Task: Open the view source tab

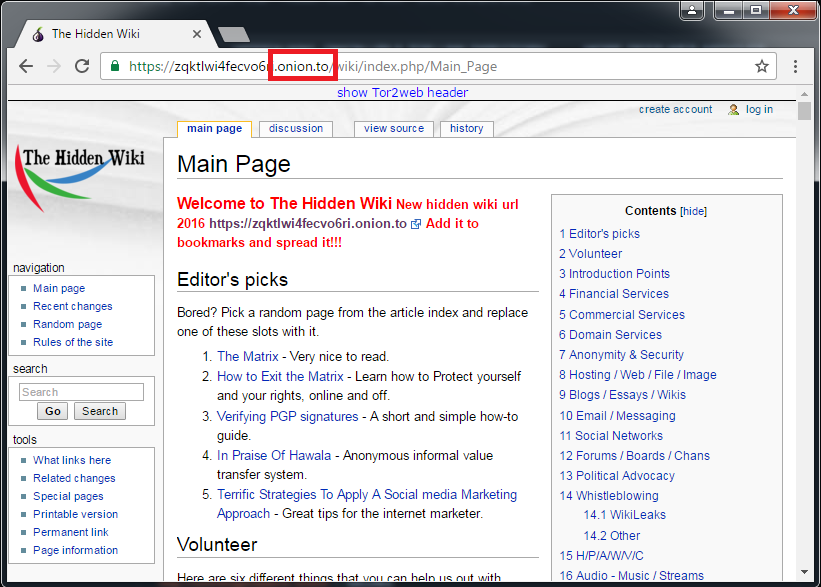Action: click(x=394, y=129)
